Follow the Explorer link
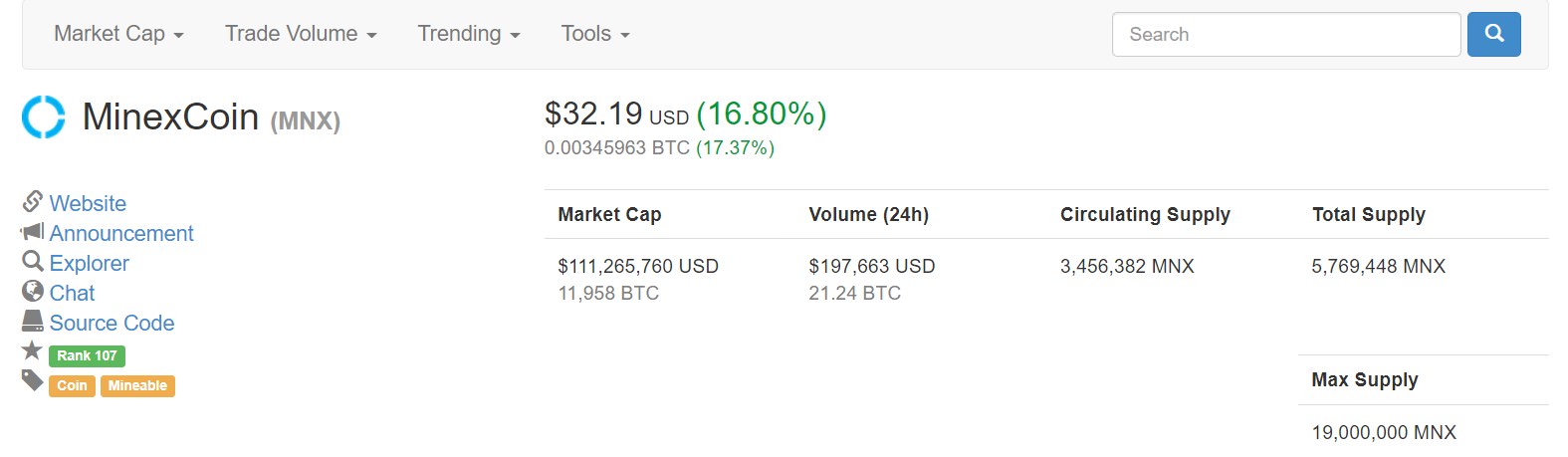Image resolution: width=1568 pixels, height=457 pixels. point(90,263)
